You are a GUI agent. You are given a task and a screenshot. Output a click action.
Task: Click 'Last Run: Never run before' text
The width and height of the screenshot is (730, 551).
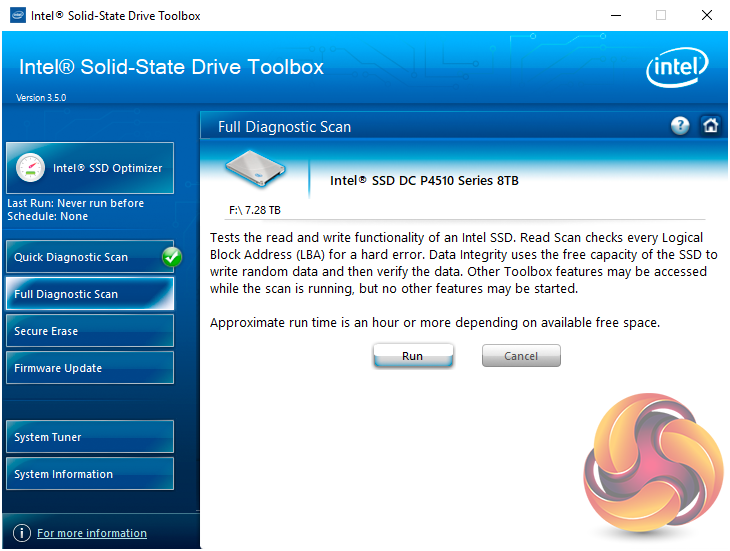pyautogui.click(x=75, y=203)
